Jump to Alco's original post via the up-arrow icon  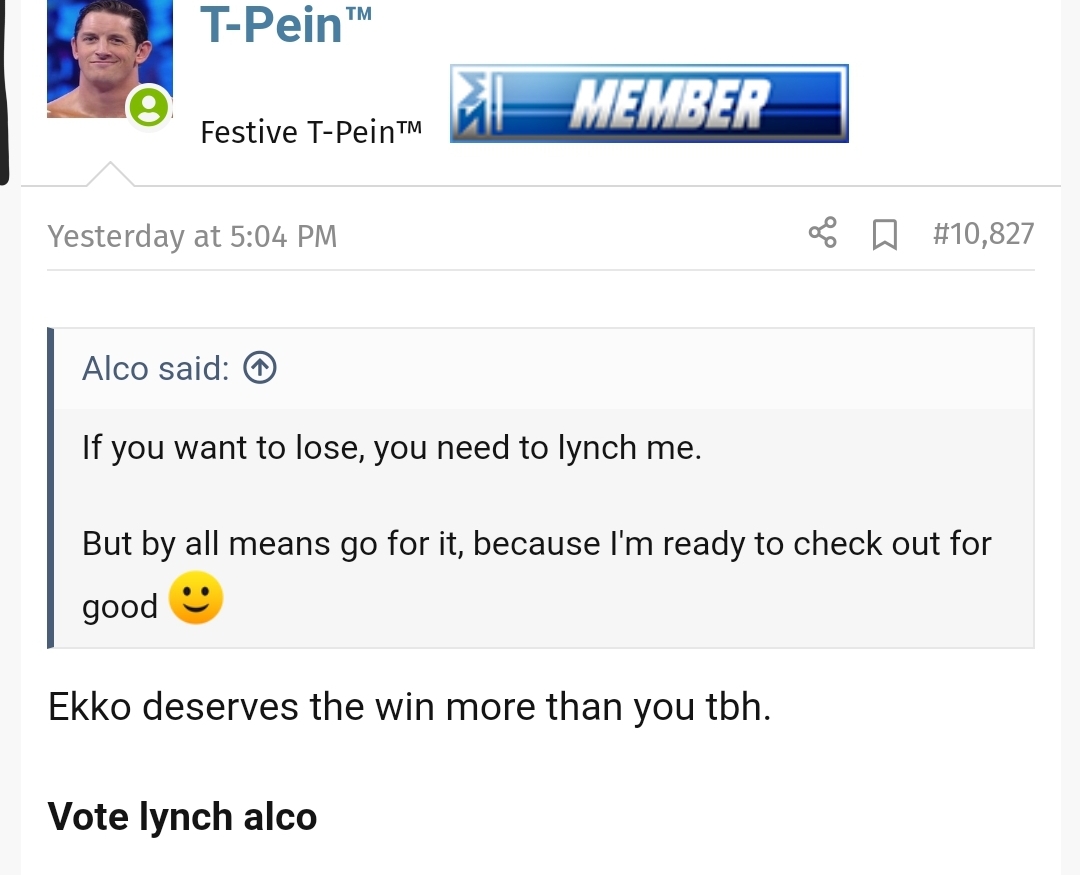coord(260,369)
